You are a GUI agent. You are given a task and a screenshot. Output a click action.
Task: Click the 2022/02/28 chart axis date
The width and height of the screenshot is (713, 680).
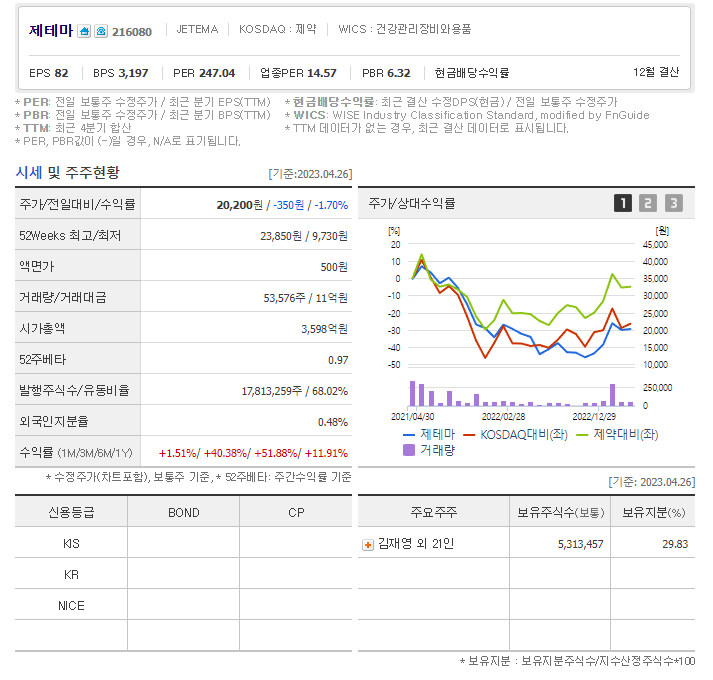[503, 417]
